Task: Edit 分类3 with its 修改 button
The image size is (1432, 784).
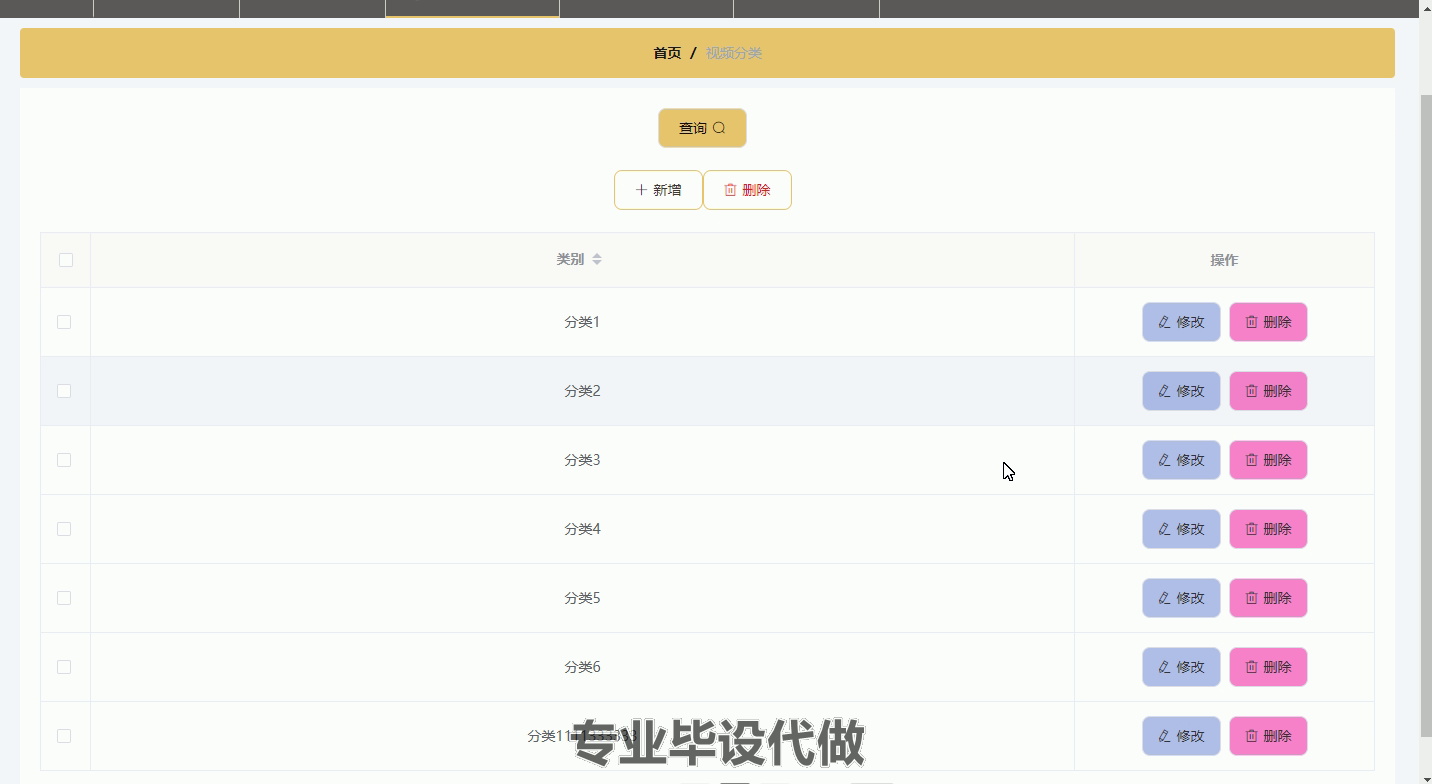Action: (x=1181, y=460)
